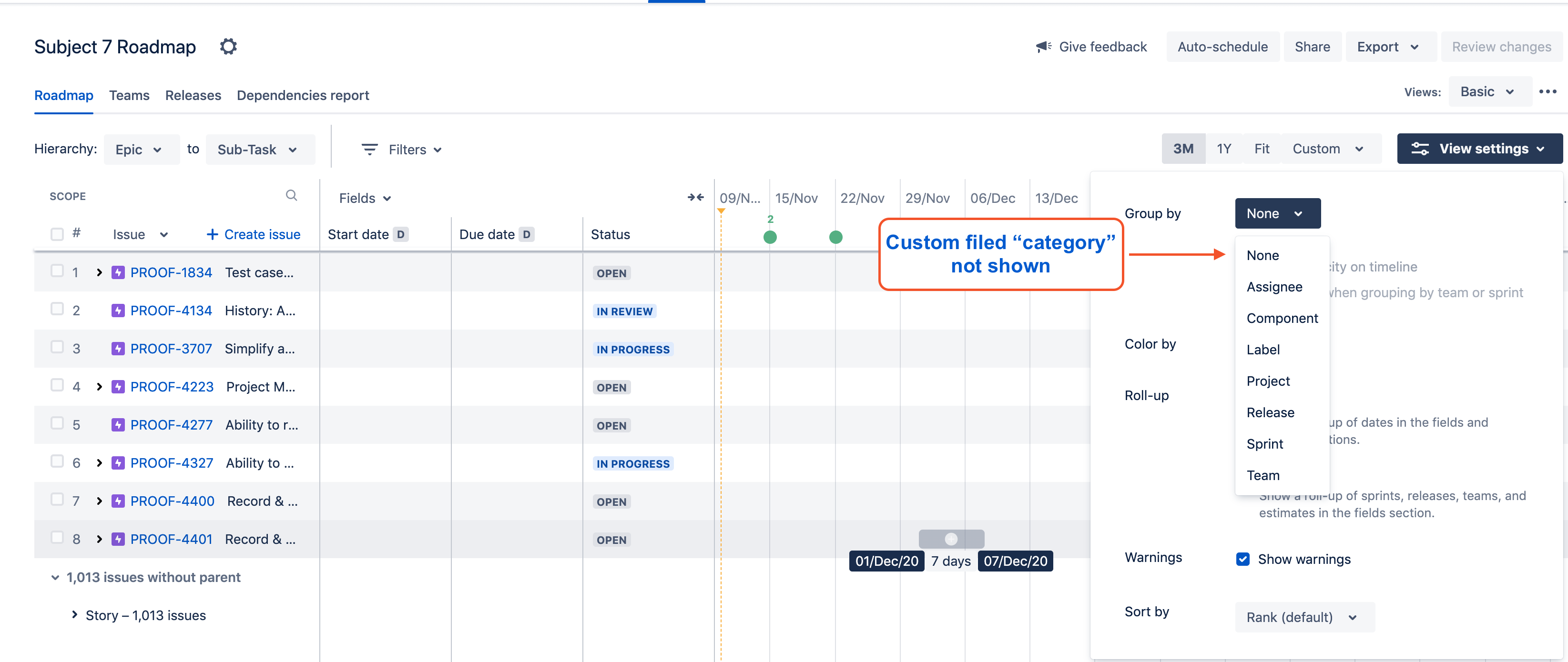Viewport: 1568px width, 662px height.
Task: Click the Auto-schedule button
Action: click(x=1222, y=47)
